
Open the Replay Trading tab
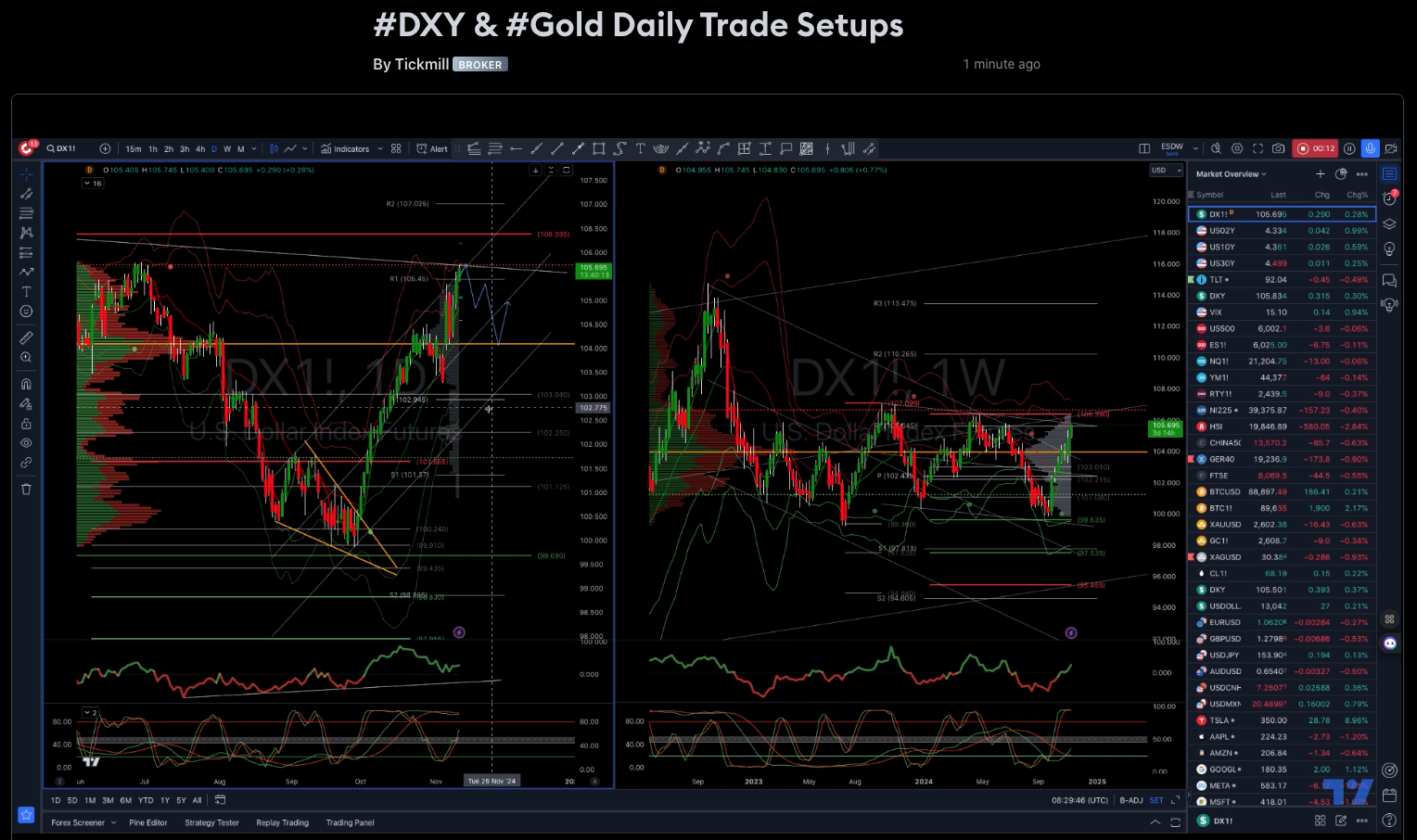coord(282,822)
